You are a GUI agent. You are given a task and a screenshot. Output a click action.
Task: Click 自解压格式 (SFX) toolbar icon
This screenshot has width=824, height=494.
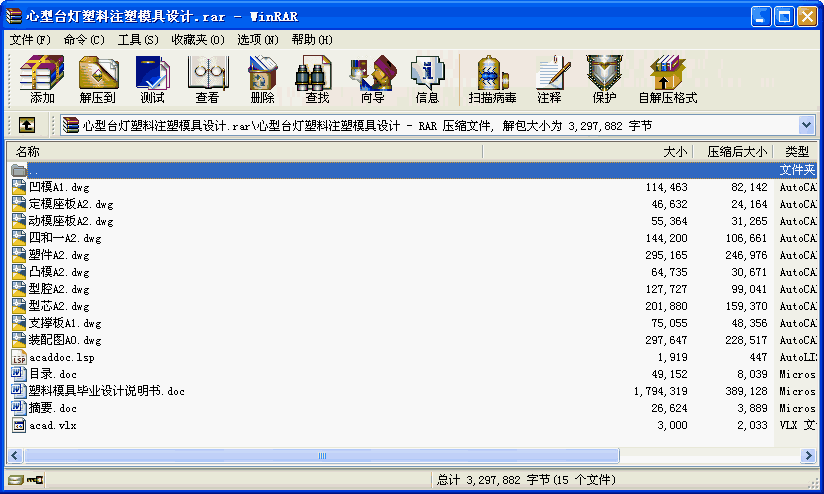(x=668, y=79)
